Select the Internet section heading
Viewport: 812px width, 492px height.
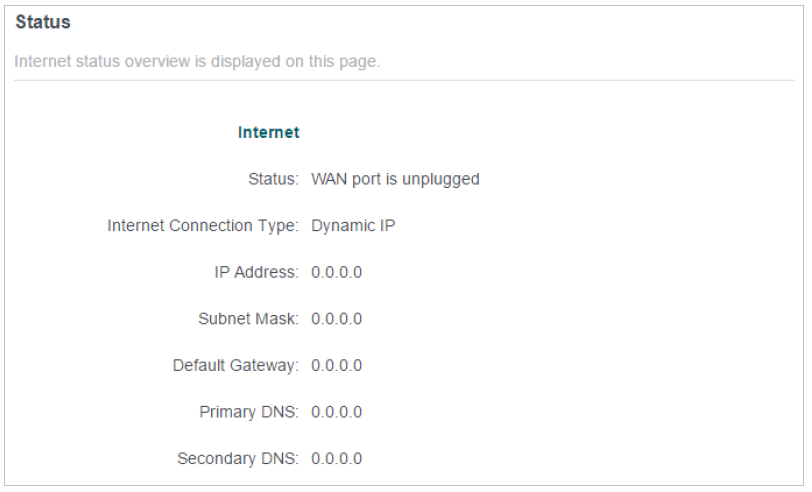(x=268, y=131)
